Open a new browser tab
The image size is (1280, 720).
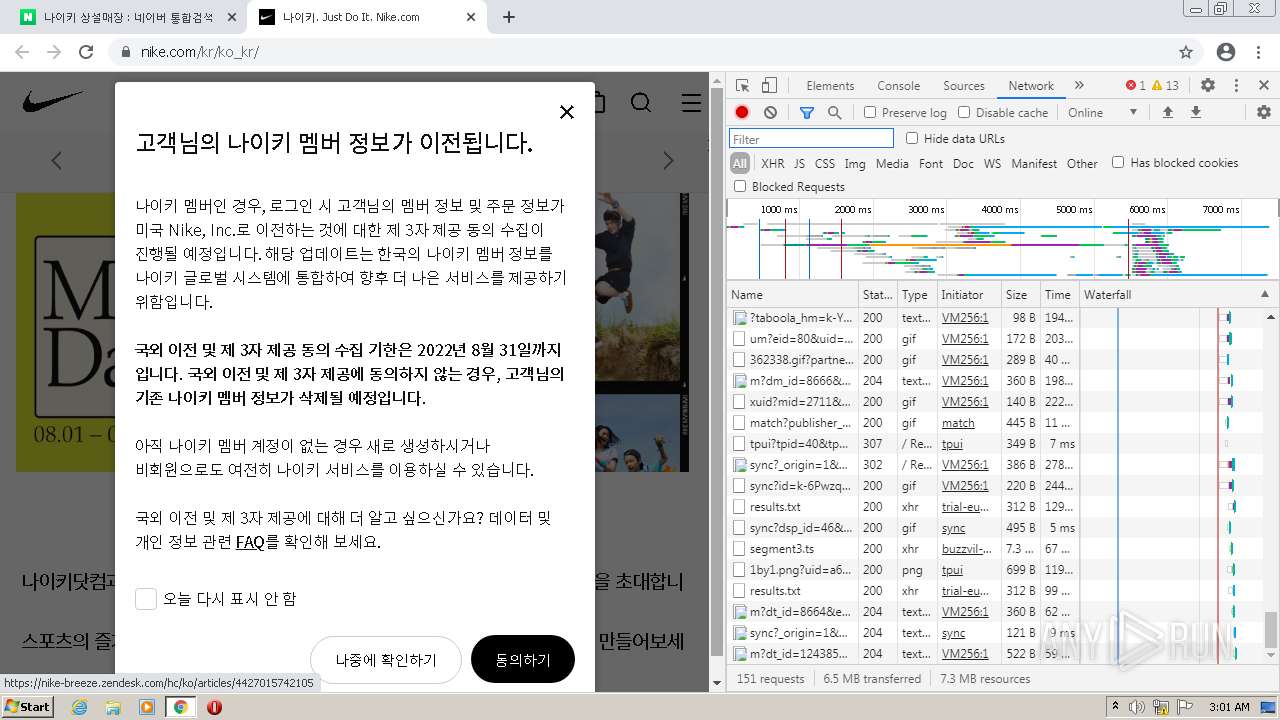point(508,17)
